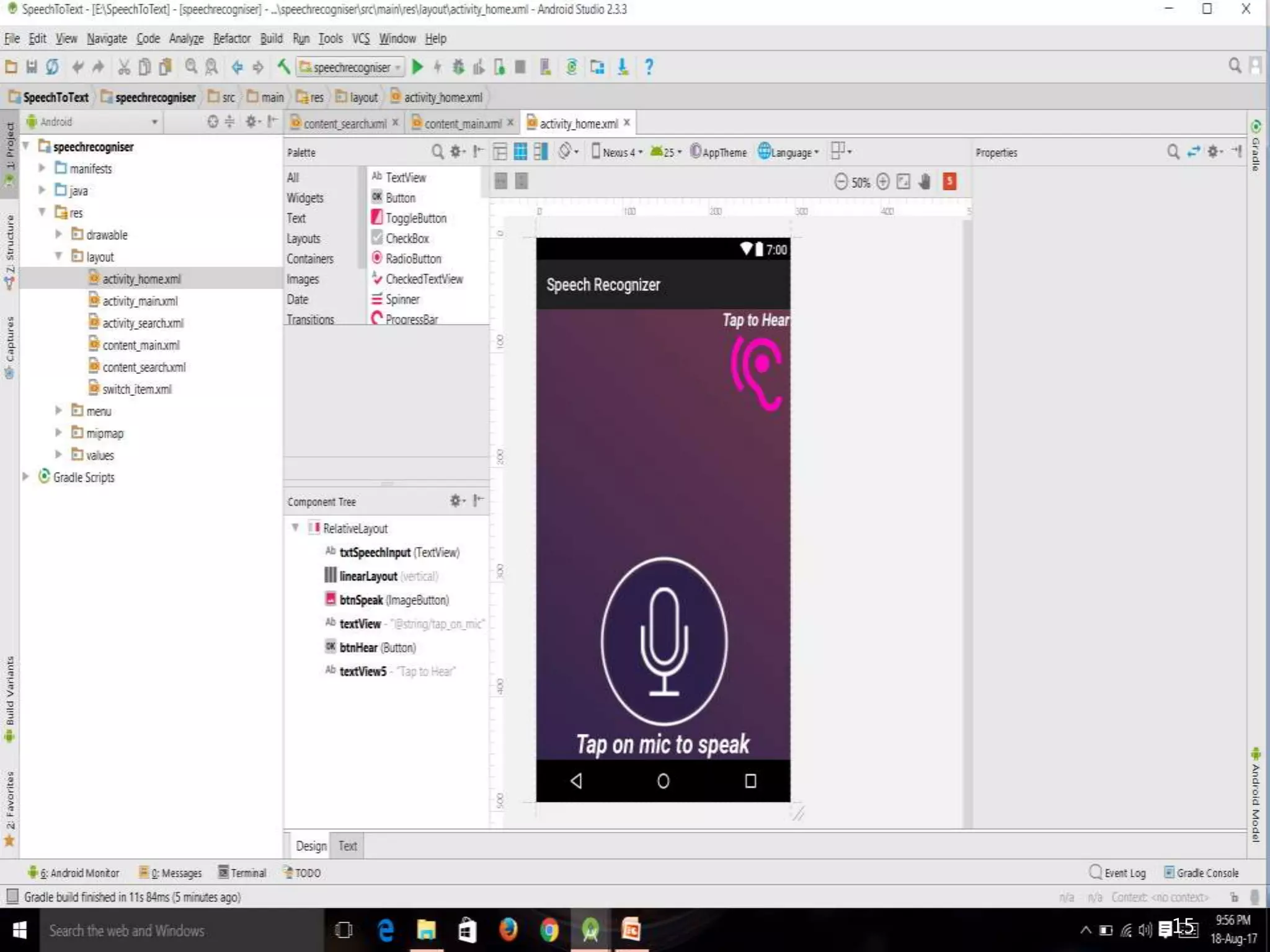Click the zoom in plus icon beside 50%
Viewport: 1270px width, 952px height.
click(883, 182)
